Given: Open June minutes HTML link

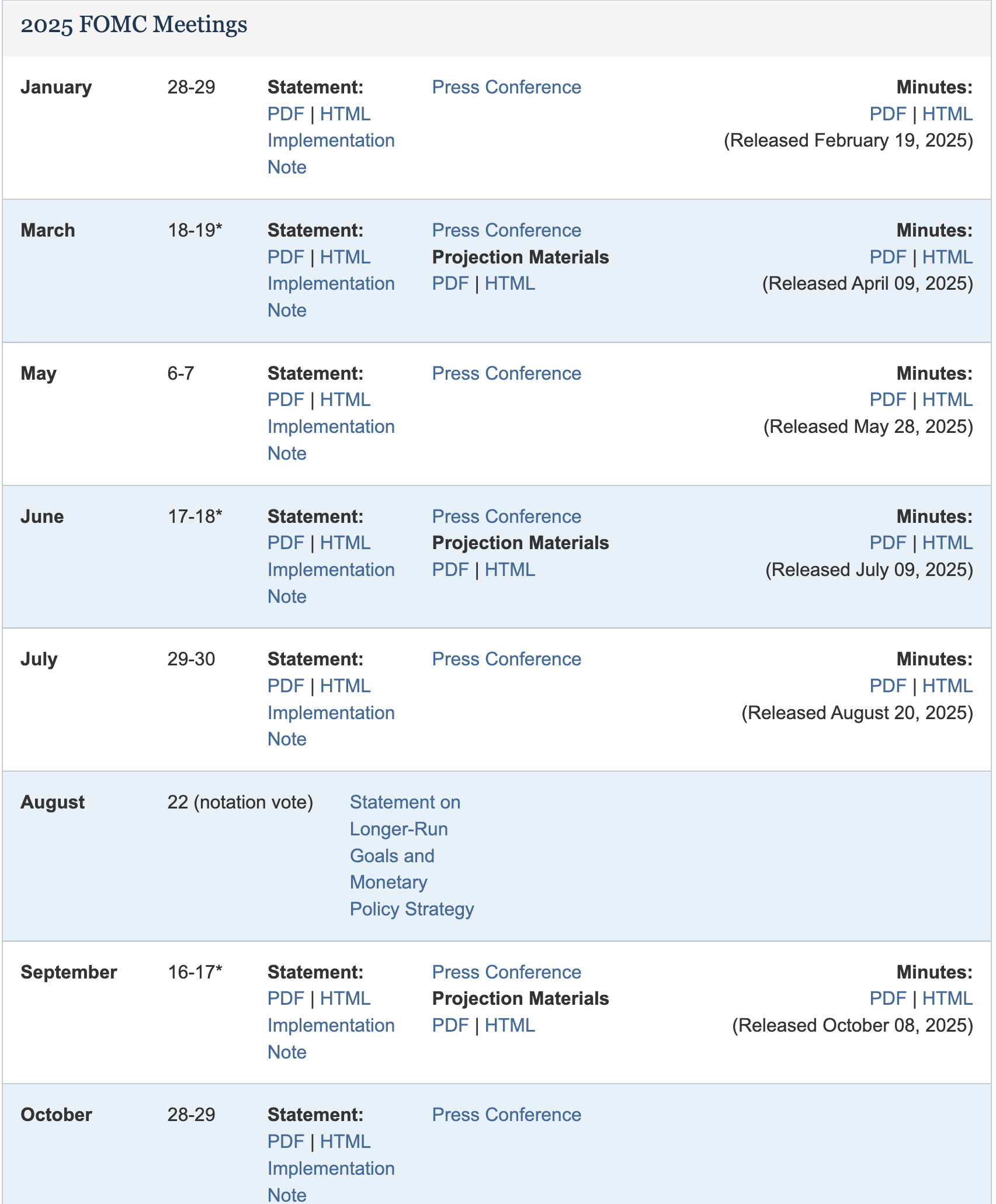Looking at the screenshot, I should 948,543.
